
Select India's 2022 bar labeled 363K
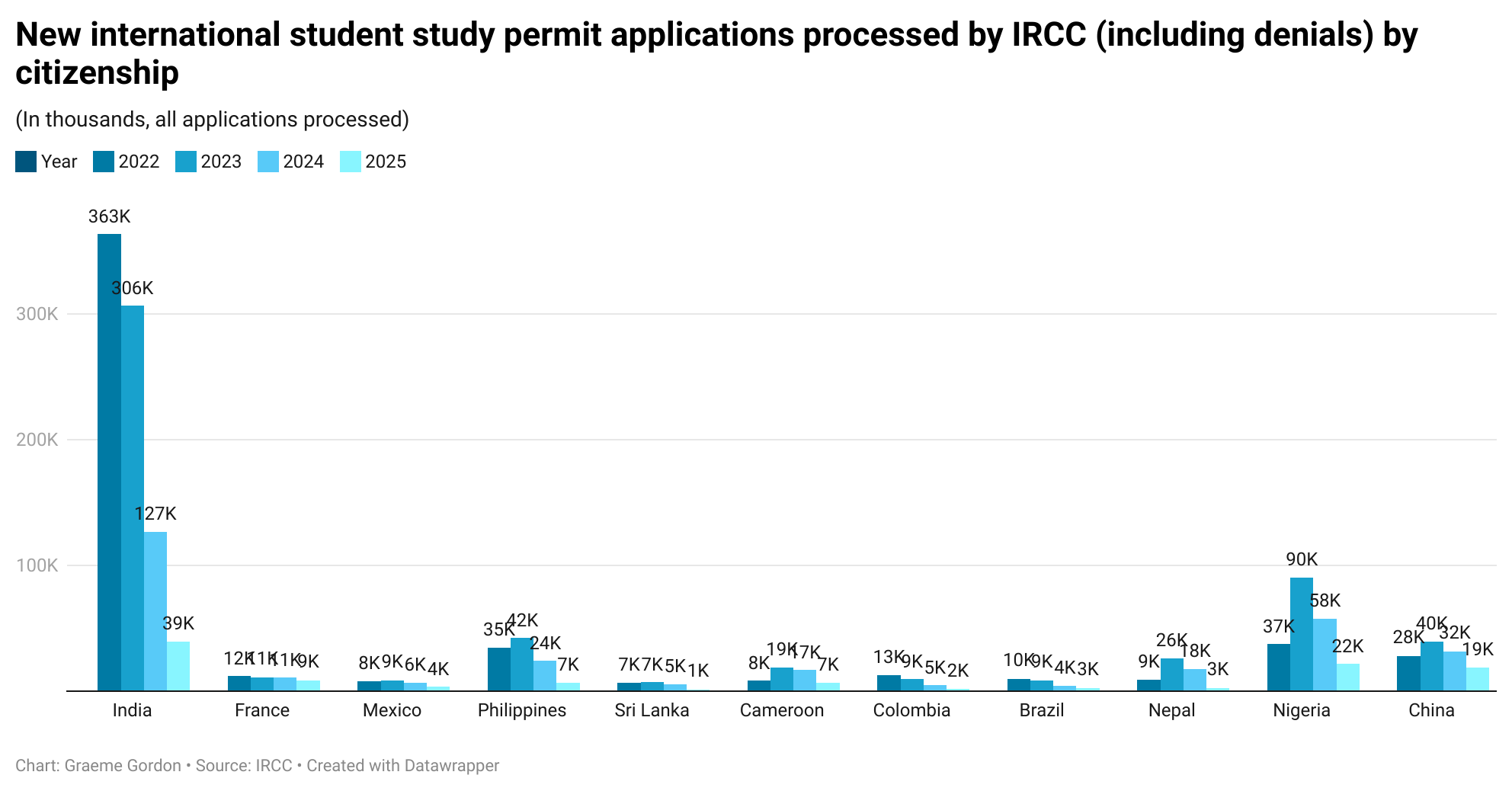click(x=109, y=462)
